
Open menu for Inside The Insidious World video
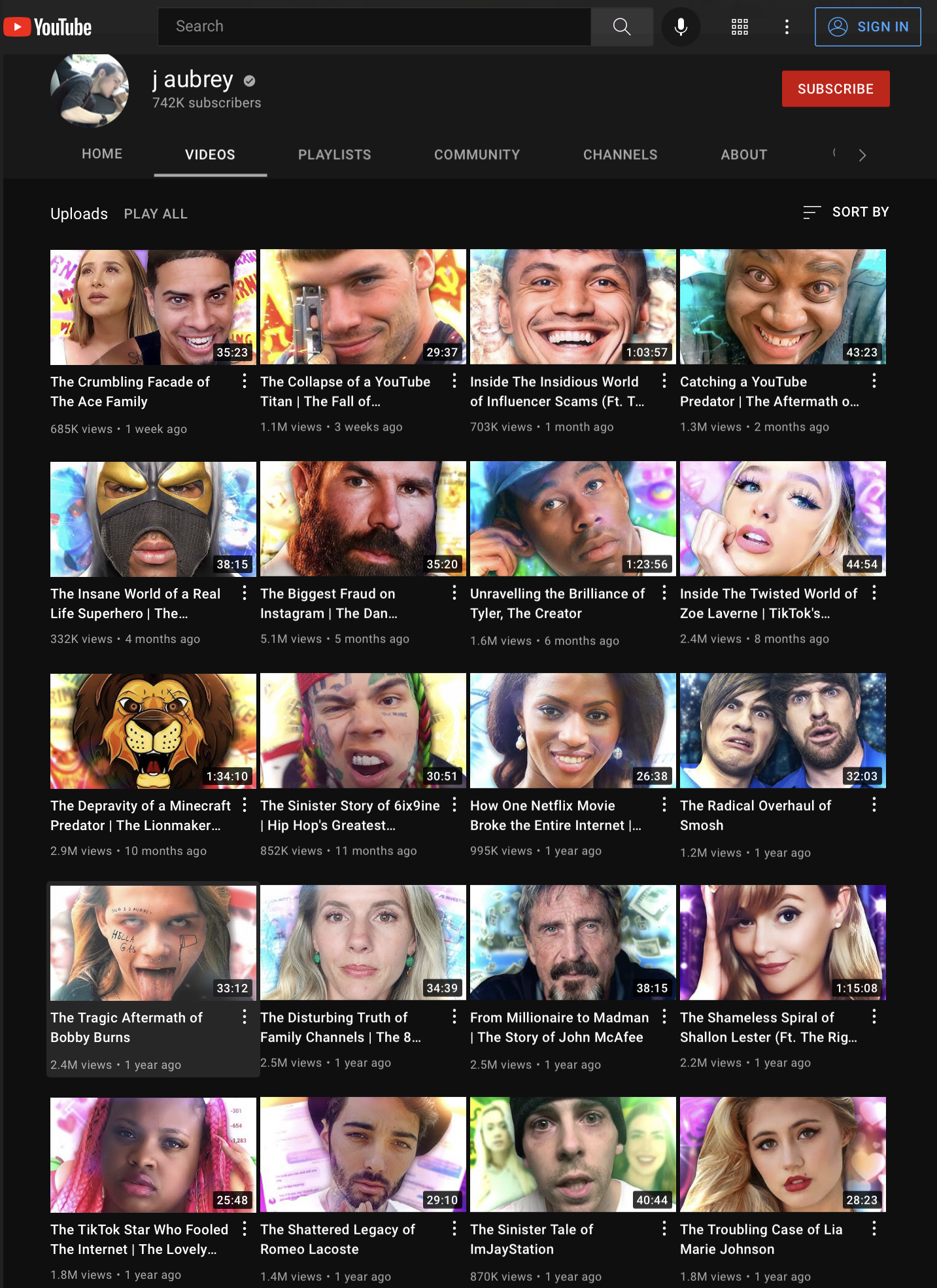pos(664,381)
